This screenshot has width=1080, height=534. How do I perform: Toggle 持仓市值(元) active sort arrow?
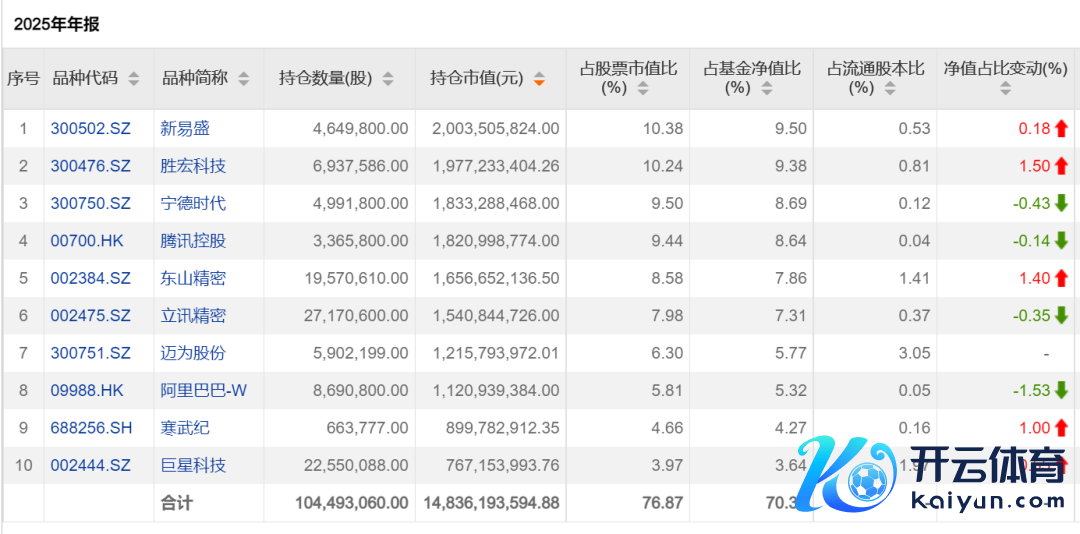[539, 79]
